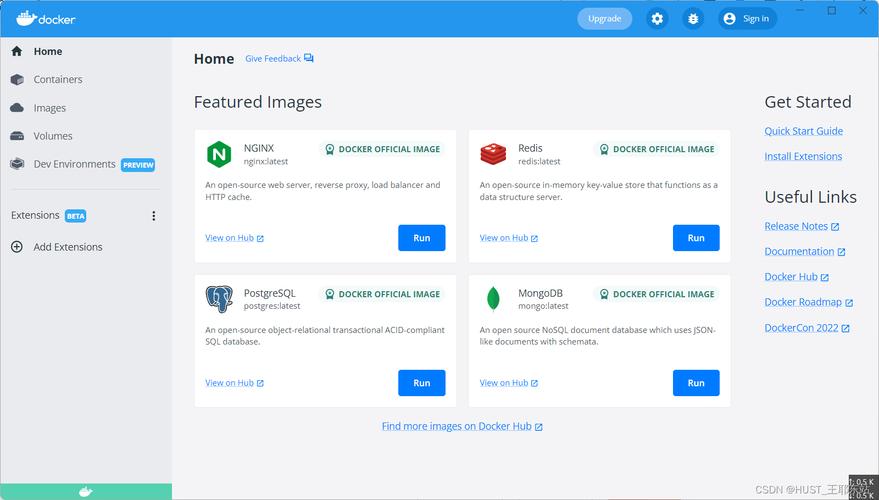The width and height of the screenshot is (879, 500).
Task: Click official image ribbon icon on Redis card
Action: (604, 149)
